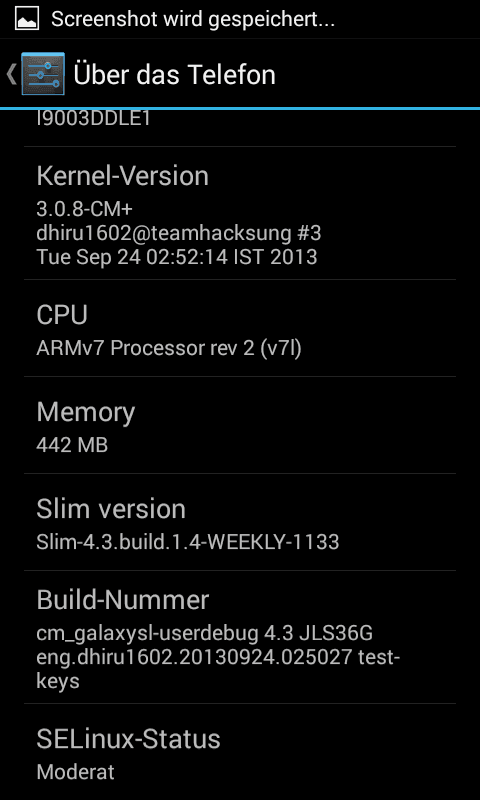Viewport: 480px width, 800px height.
Task: Open the 'Screenshot wird gespeichert...' notification text
Action: coord(193,19)
